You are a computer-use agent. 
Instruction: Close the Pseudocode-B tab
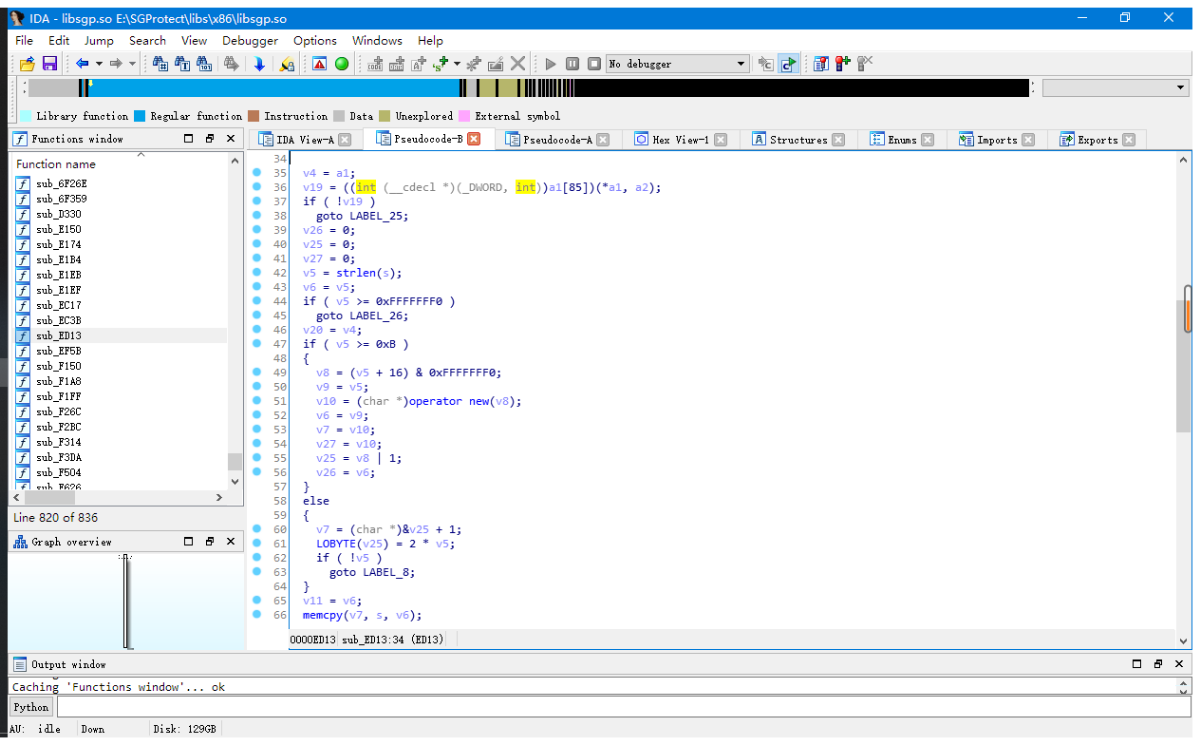(x=474, y=139)
